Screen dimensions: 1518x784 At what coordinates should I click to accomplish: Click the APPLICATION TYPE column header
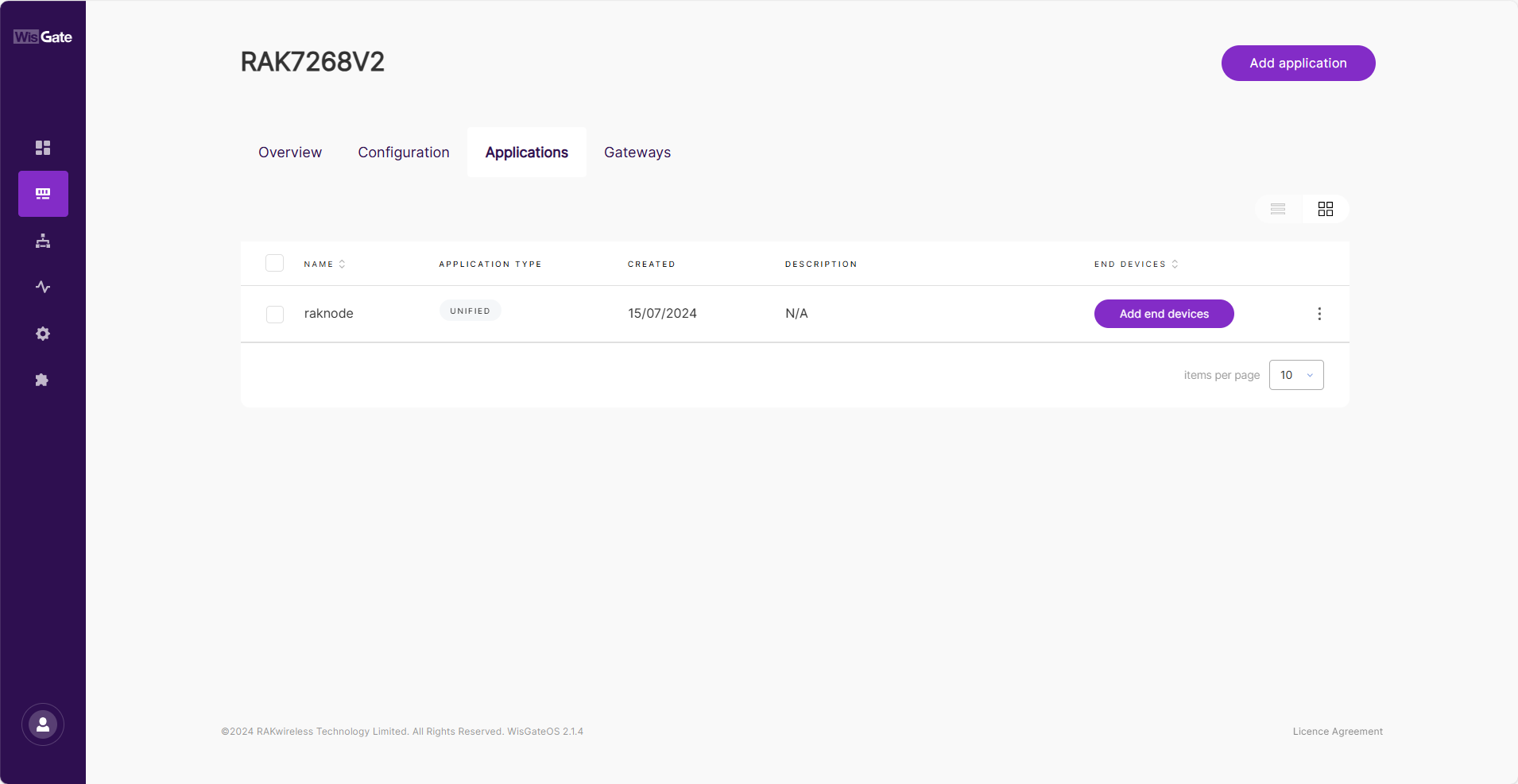click(x=490, y=264)
